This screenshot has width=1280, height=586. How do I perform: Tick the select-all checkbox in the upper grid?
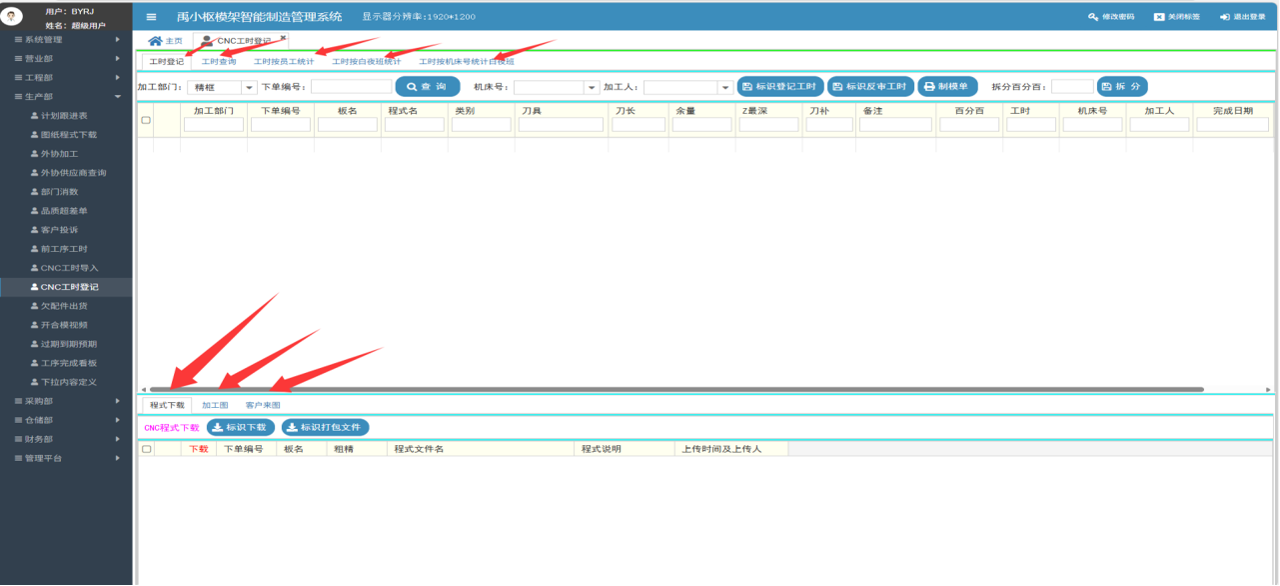point(146,120)
